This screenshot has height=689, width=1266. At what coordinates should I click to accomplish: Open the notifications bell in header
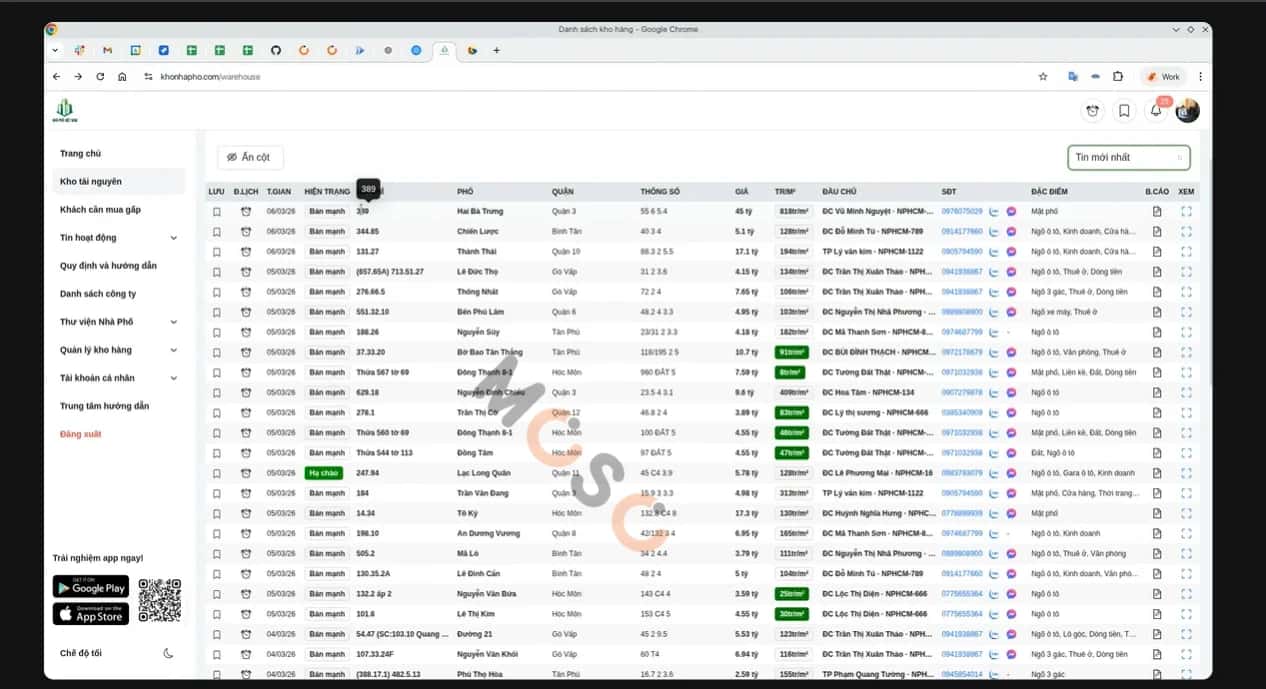coord(1156,111)
